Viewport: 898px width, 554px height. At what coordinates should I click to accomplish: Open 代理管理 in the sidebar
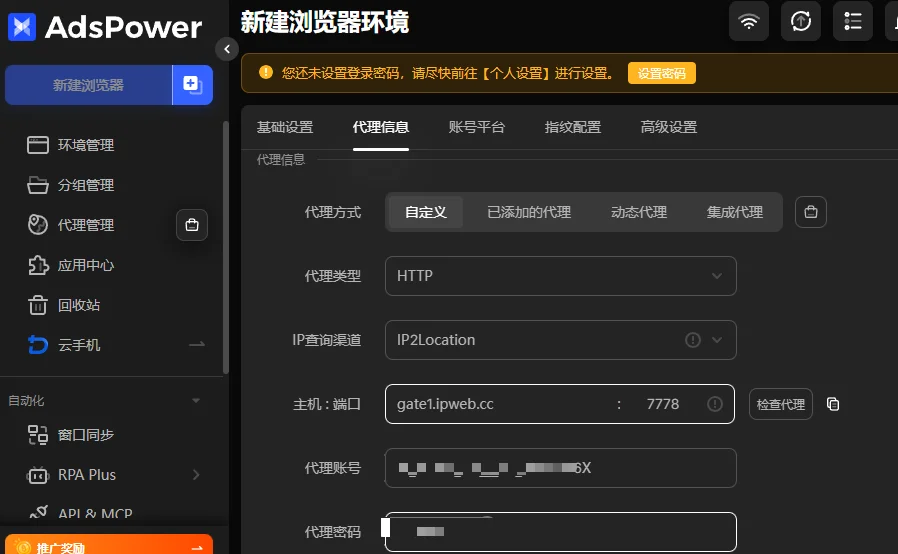(x=85, y=225)
